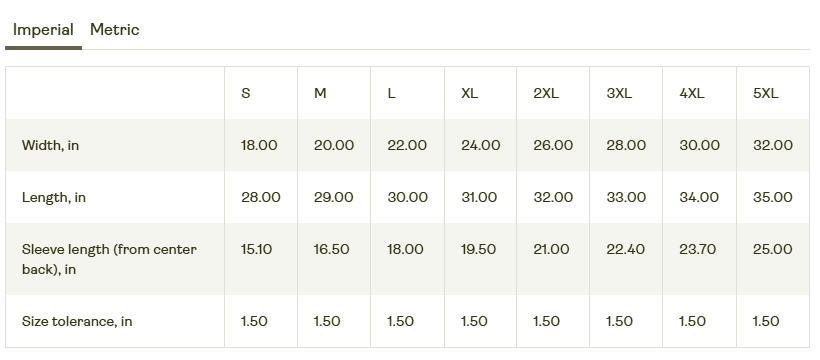Click the 'Size tolerance, in' row label
Image resolution: width=820 pixels, height=360 pixels.
77,321
